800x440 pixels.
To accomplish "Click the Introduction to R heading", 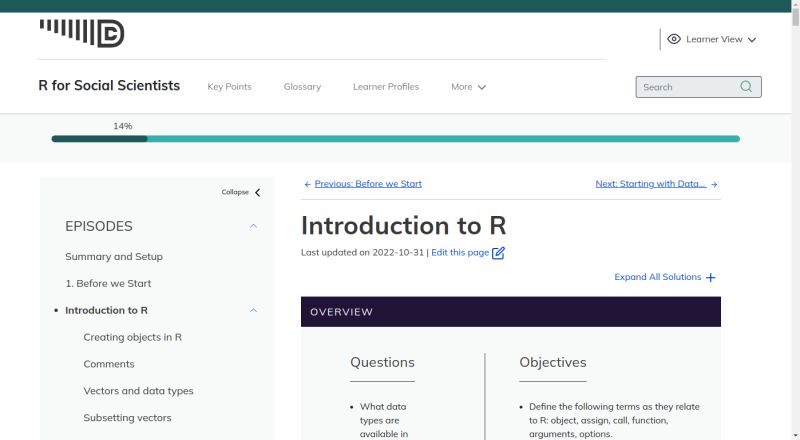I will pos(404,226).
